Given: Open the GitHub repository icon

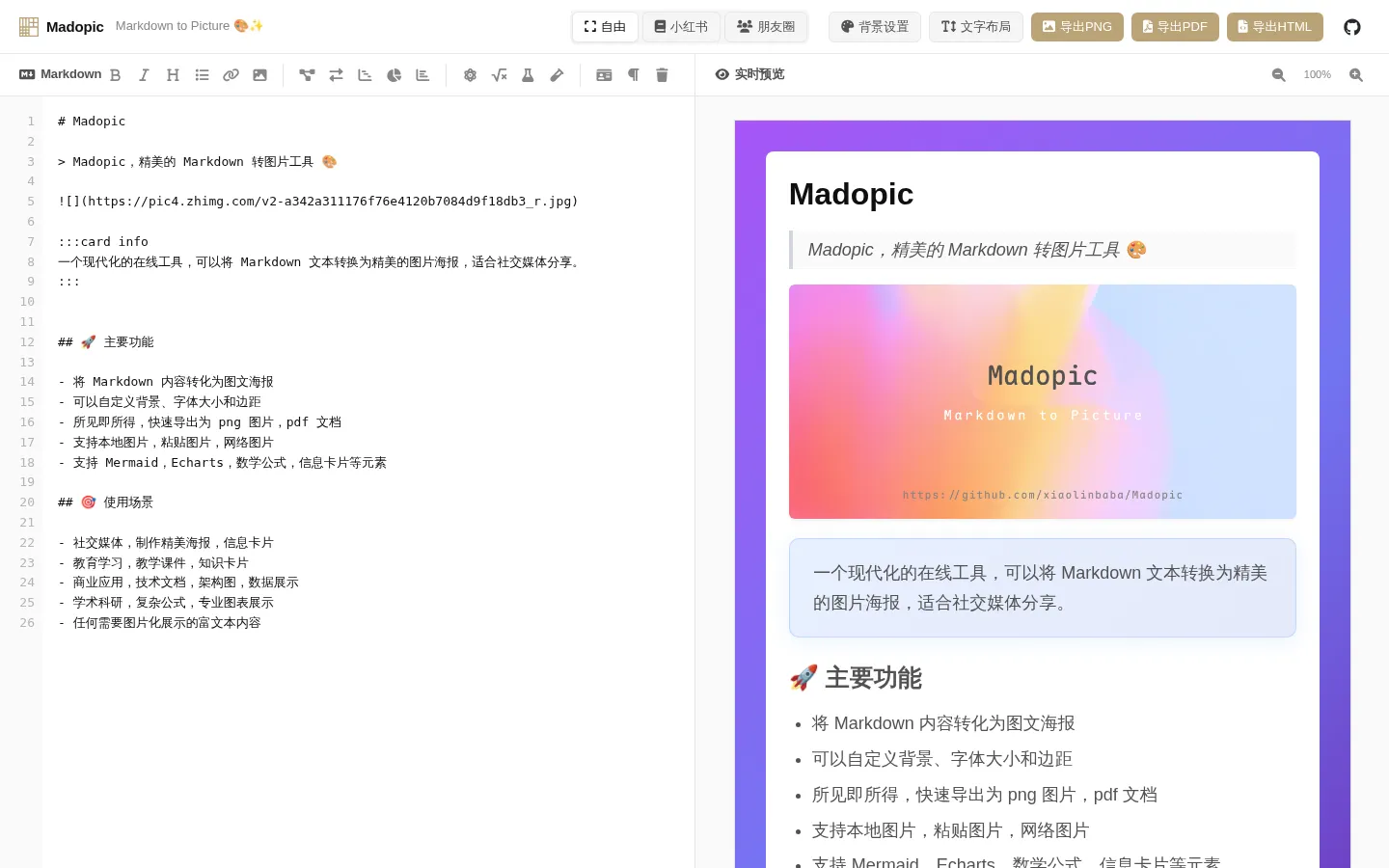Looking at the screenshot, I should click(1352, 27).
